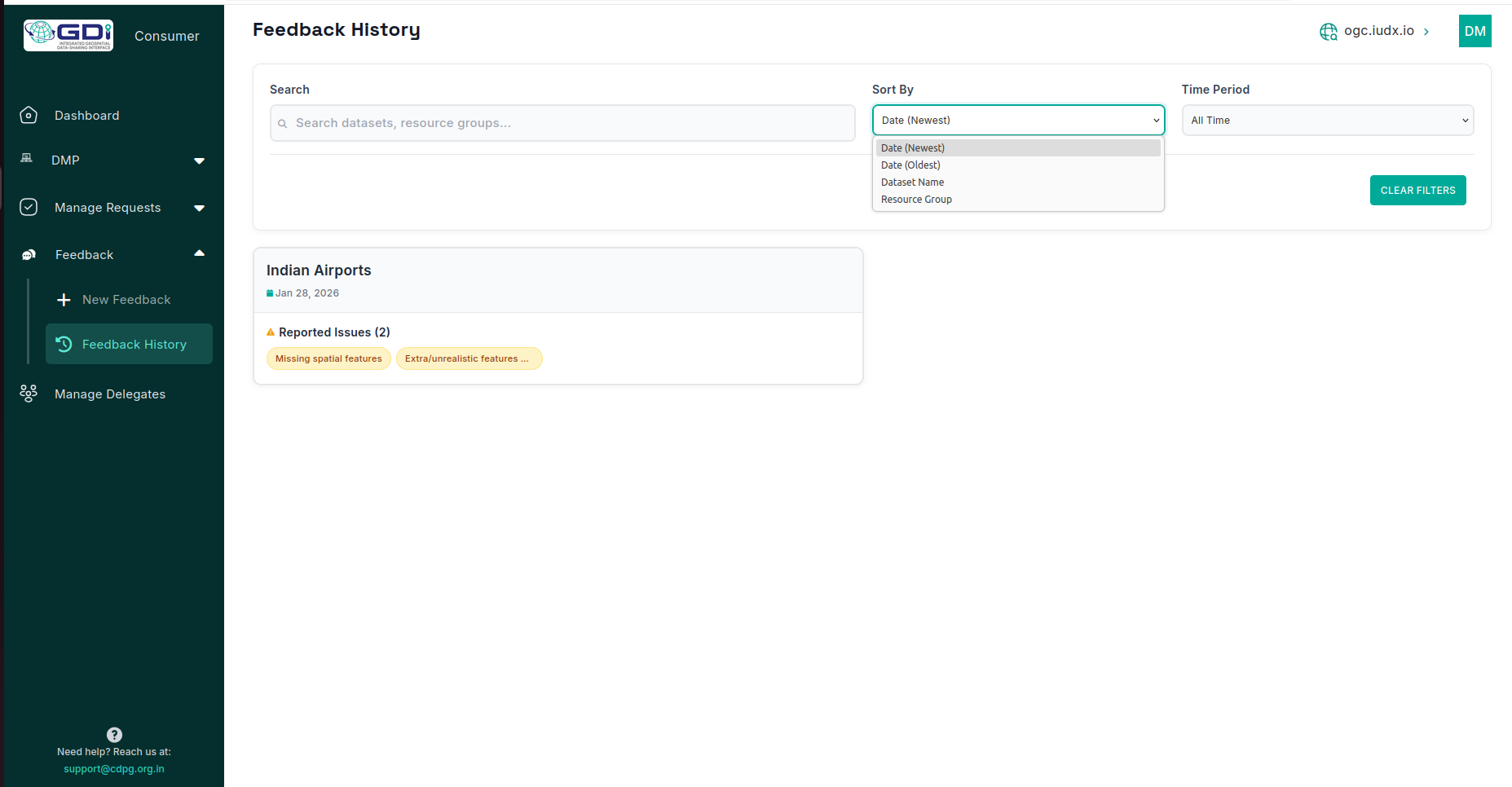Click the DMP sidebar icon
Viewport: 1512px width, 787px height.
coord(27,159)
